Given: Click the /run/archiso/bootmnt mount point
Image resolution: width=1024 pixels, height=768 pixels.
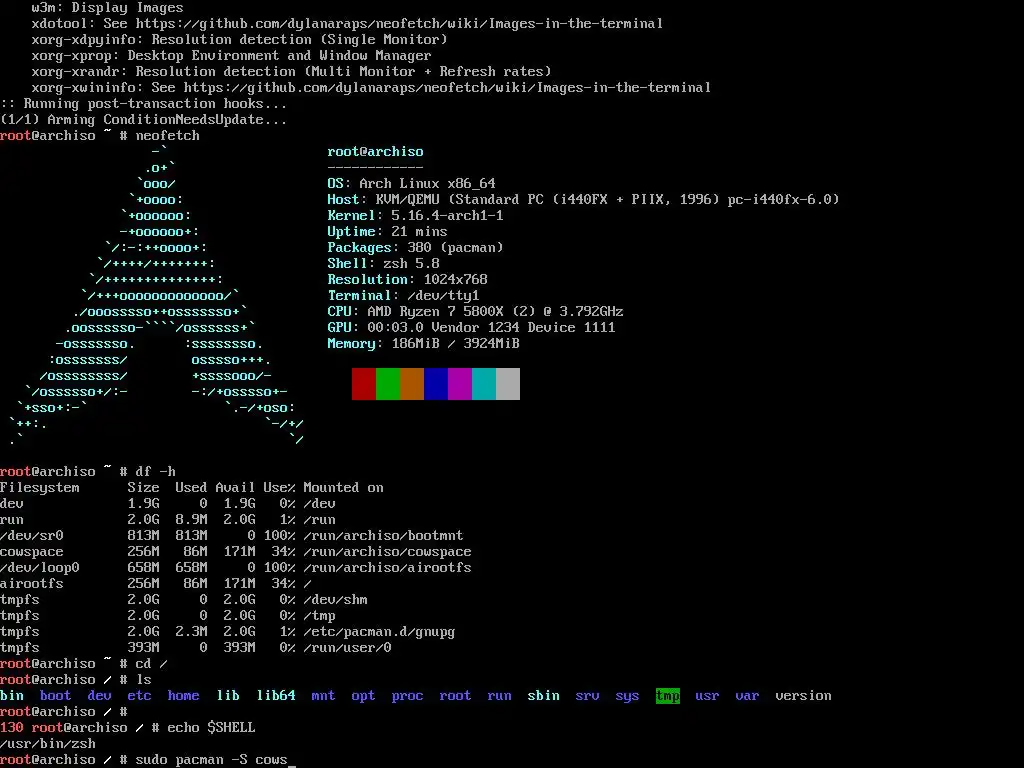Looking at the screenshot, I should 383,536.
